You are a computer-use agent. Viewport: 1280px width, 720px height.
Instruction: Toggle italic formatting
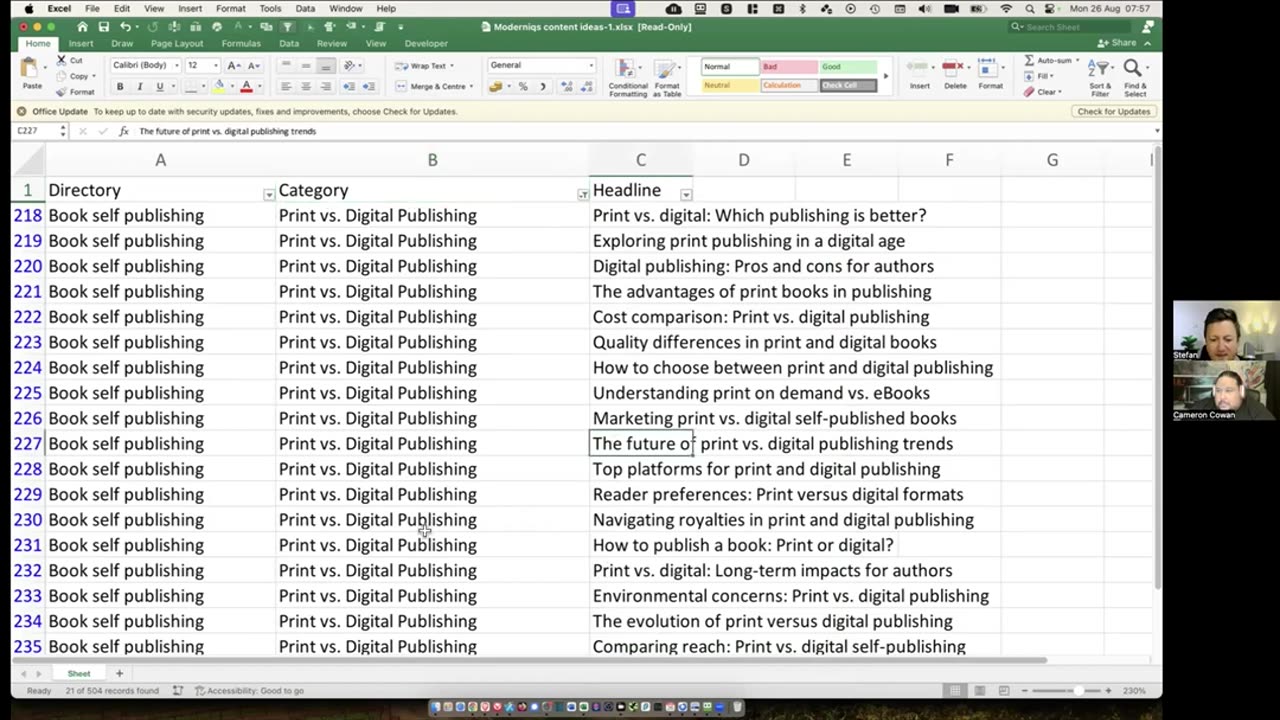[x=139, y=87]
